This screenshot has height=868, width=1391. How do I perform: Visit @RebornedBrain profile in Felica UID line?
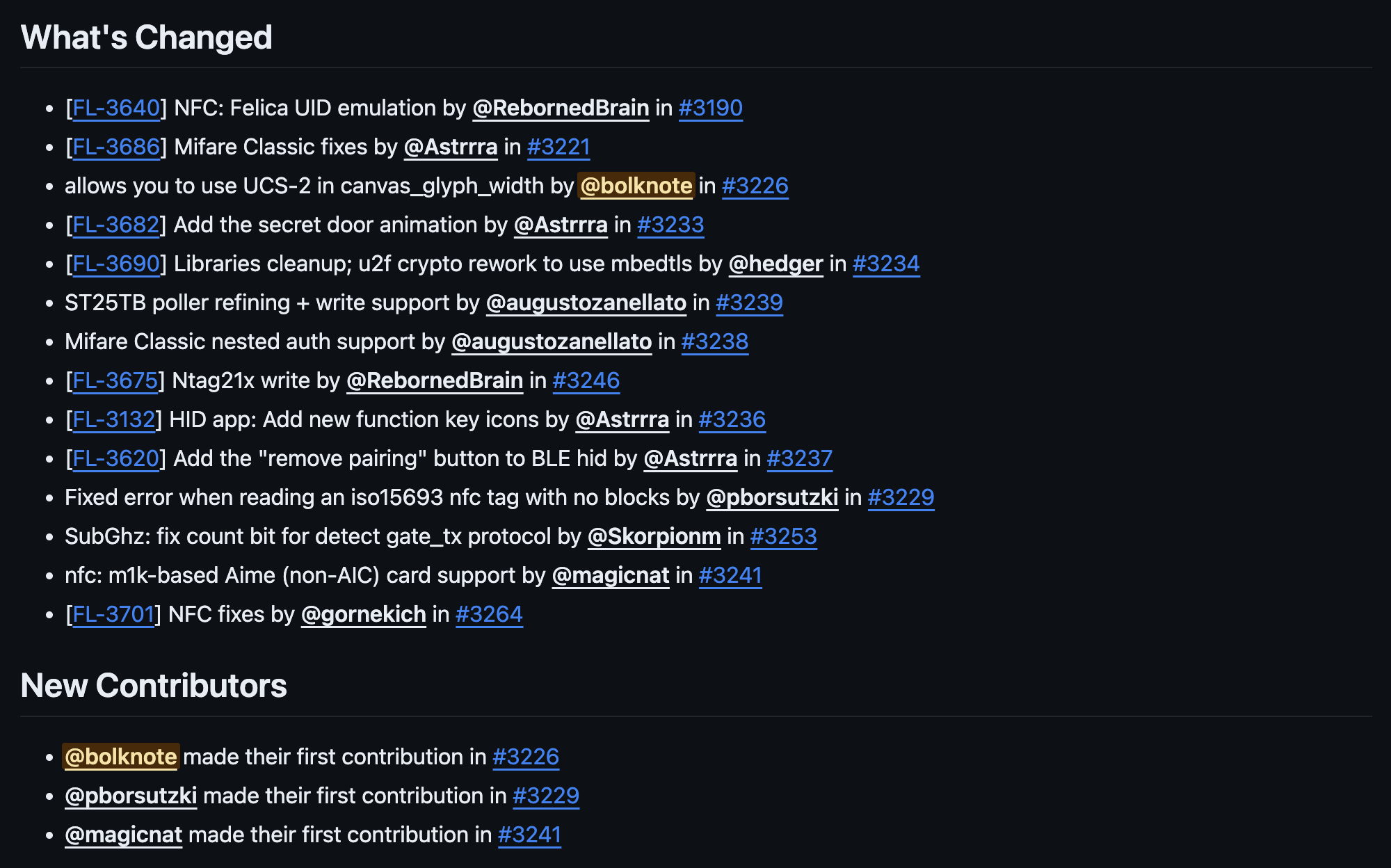[x=561, y=108]
